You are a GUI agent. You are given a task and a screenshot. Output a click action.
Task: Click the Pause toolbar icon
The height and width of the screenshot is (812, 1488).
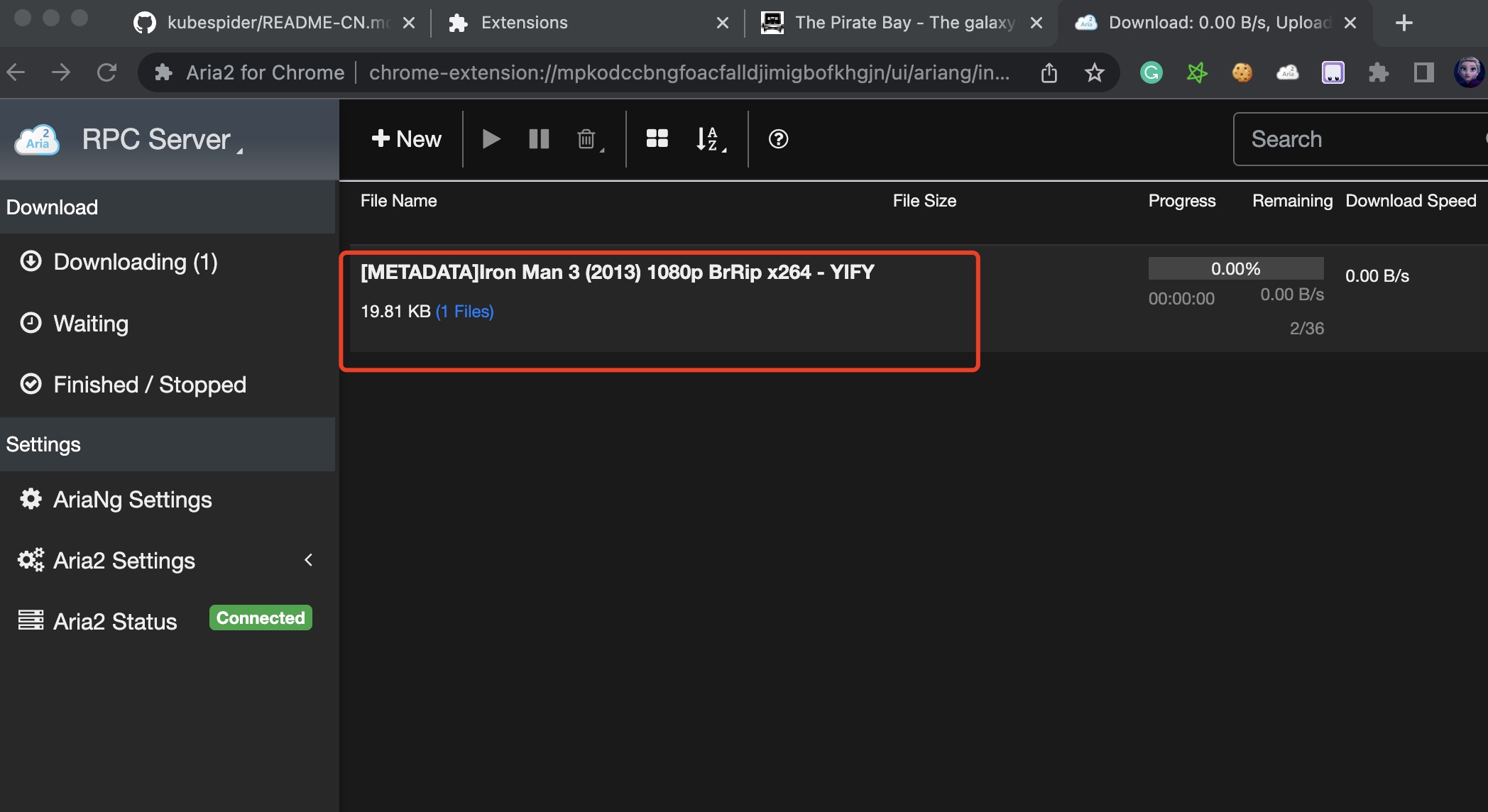tap(539, 139)
